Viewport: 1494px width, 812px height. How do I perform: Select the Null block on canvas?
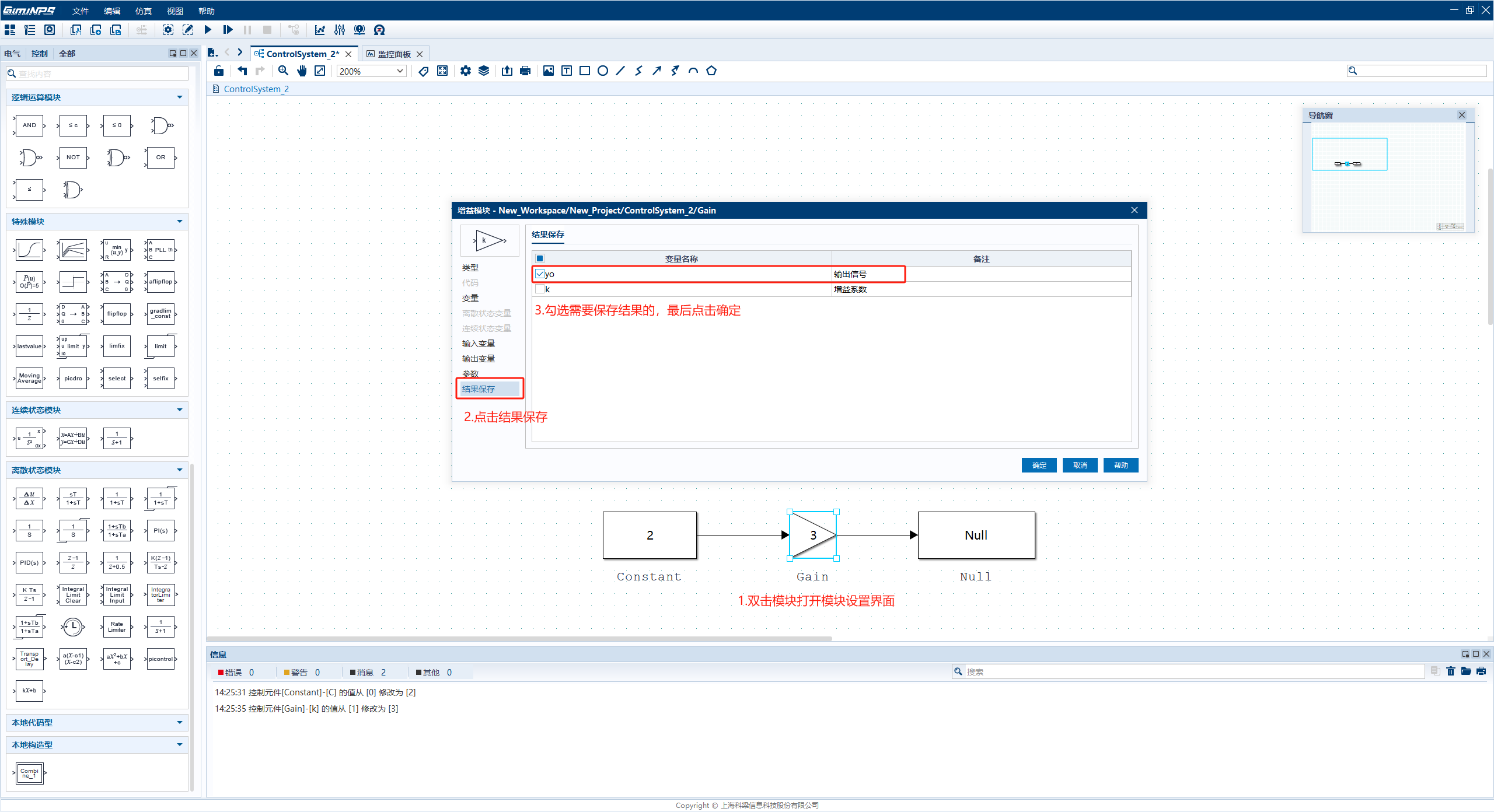(976, 535)
